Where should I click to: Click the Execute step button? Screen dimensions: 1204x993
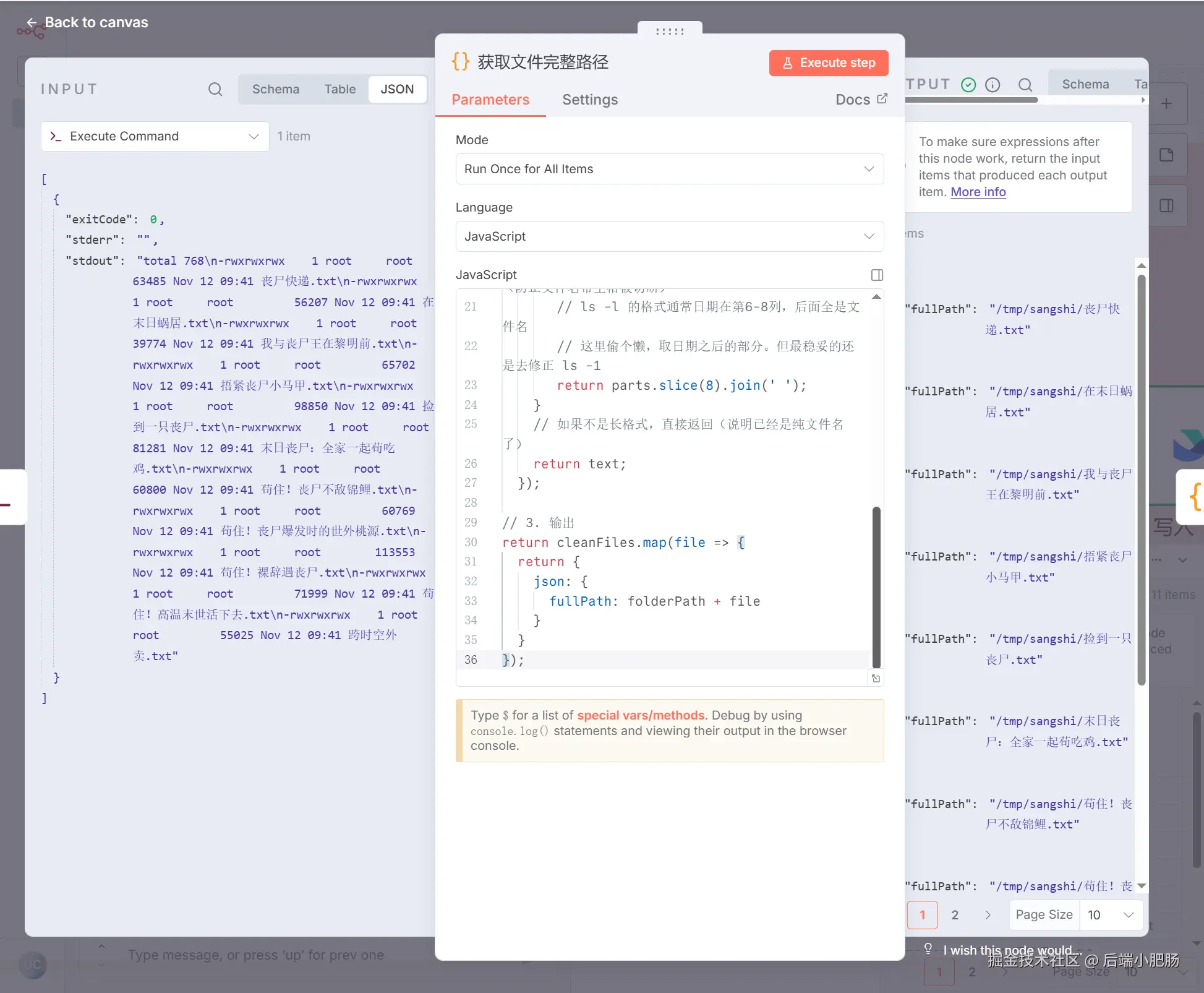point(828,62)
